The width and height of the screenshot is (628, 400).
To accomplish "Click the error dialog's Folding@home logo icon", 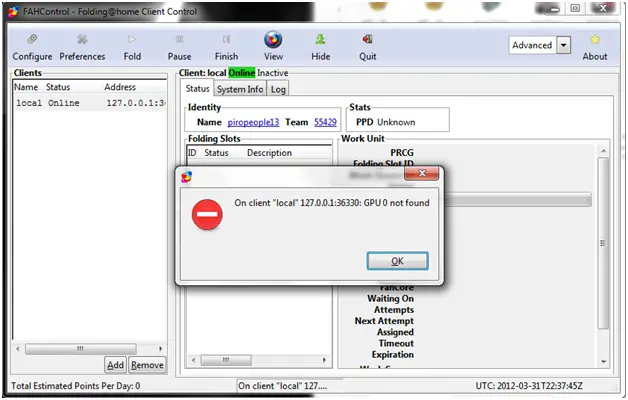I will click(x=186, y=177).
